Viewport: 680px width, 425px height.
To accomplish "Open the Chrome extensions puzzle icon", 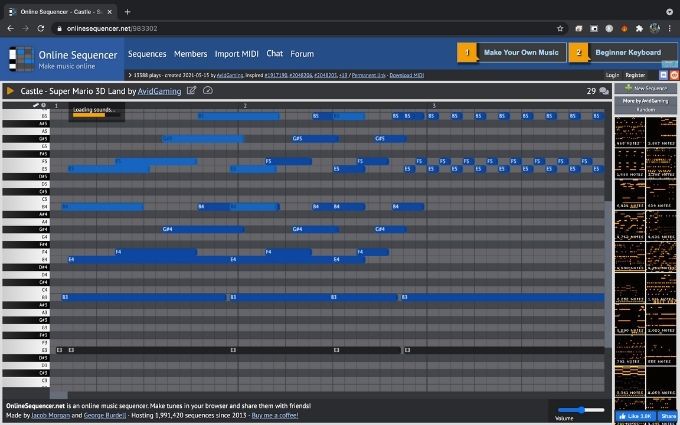I will point(639,29).
